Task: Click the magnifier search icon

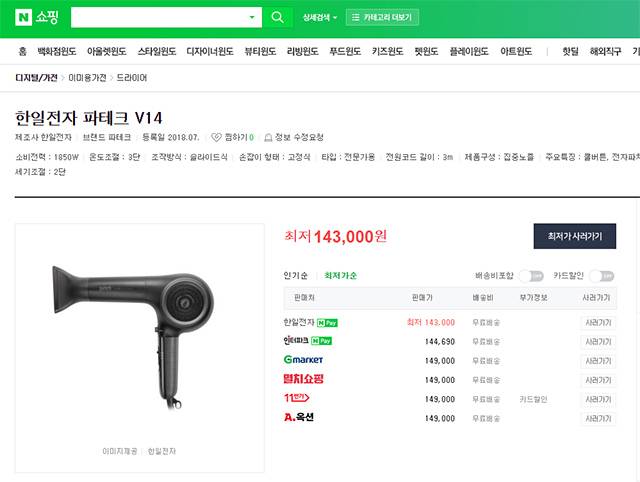Action: (x=277, y=17)
